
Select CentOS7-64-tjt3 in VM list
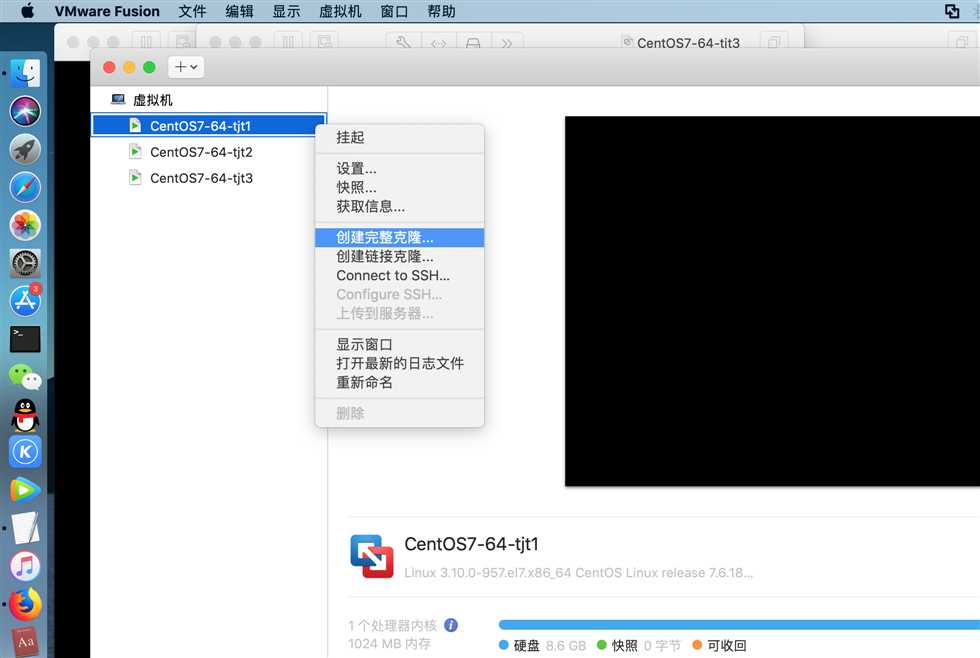(208, 178)
